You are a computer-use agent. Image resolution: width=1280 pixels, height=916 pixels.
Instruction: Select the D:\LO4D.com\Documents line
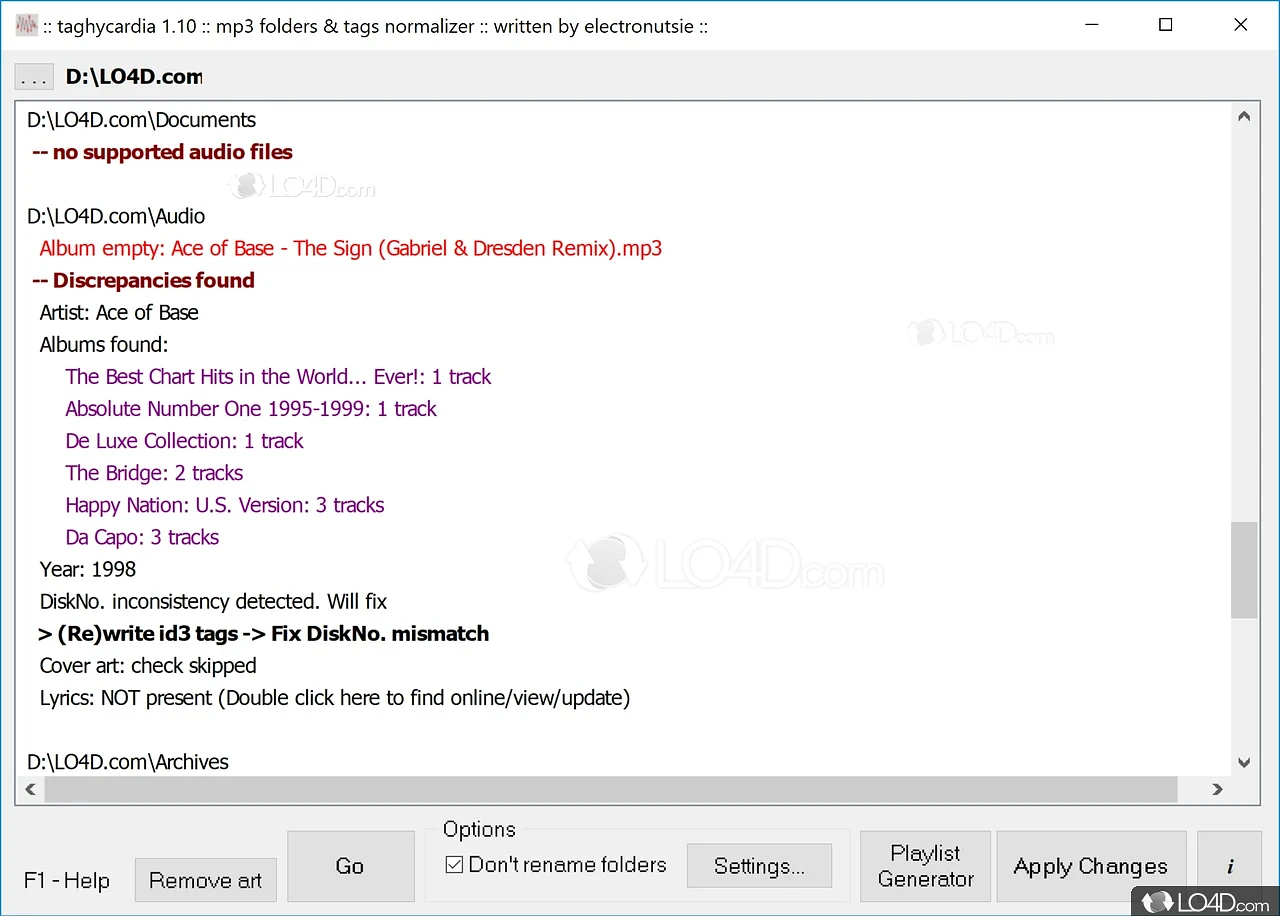click(x=142, y=120)
